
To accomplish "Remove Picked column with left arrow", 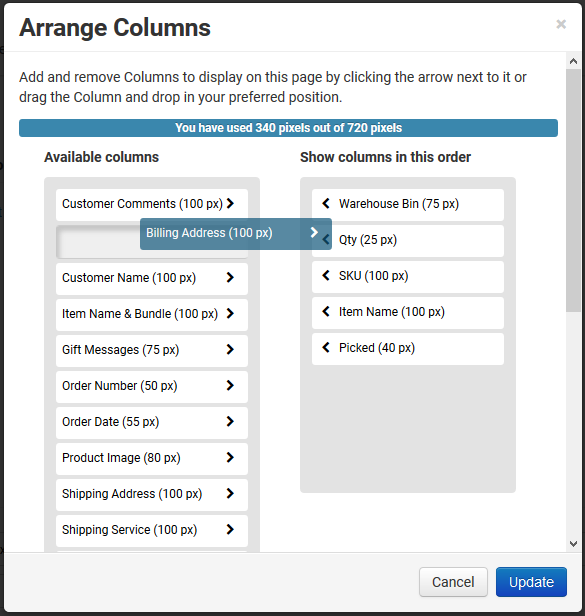I will (x=326, y=347).
